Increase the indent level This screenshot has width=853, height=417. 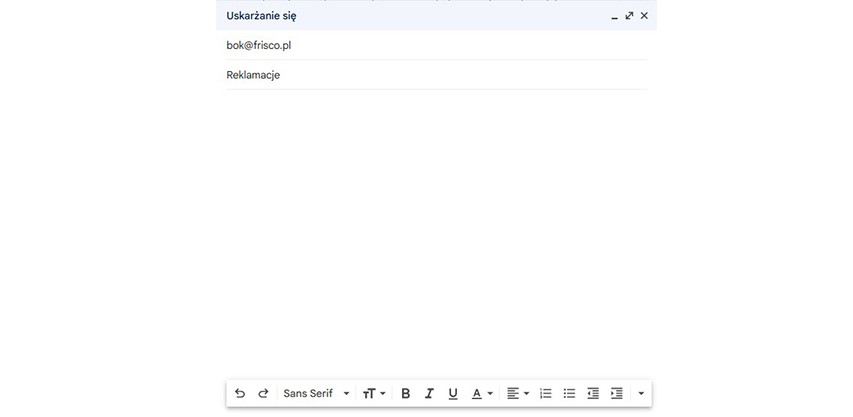(616, 393)
